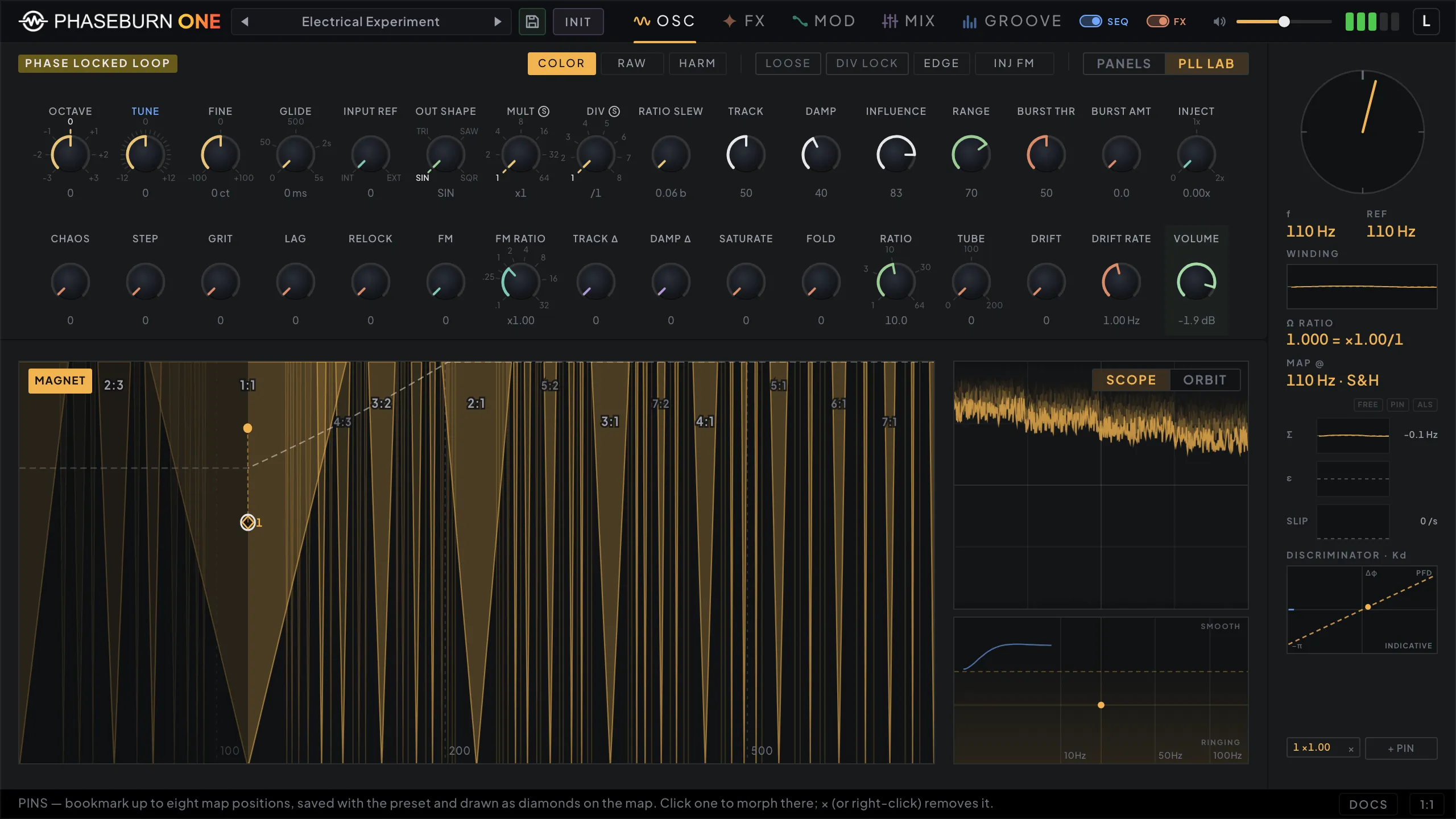Click the CHAOS knob
The image size is (1456, 819).
click(x=71, y=282)
